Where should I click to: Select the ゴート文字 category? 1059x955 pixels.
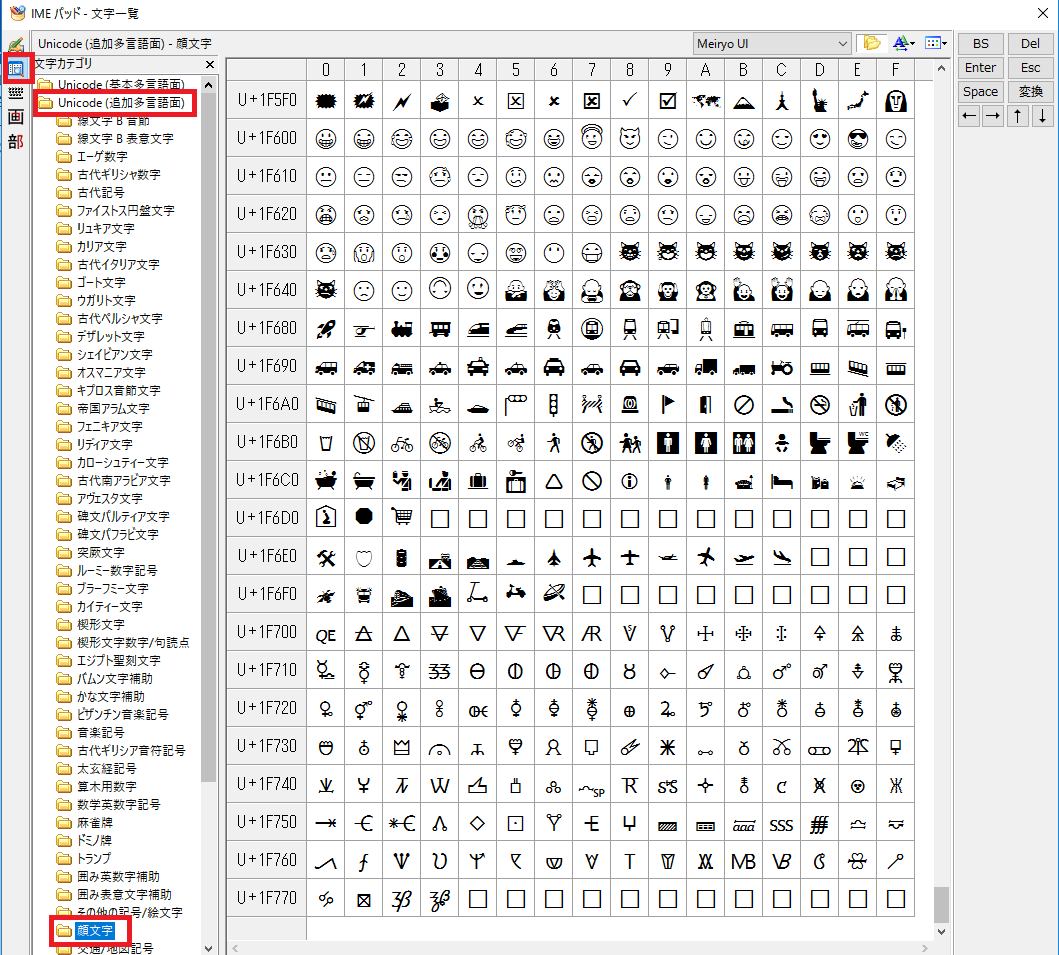(x=92, y=282)
